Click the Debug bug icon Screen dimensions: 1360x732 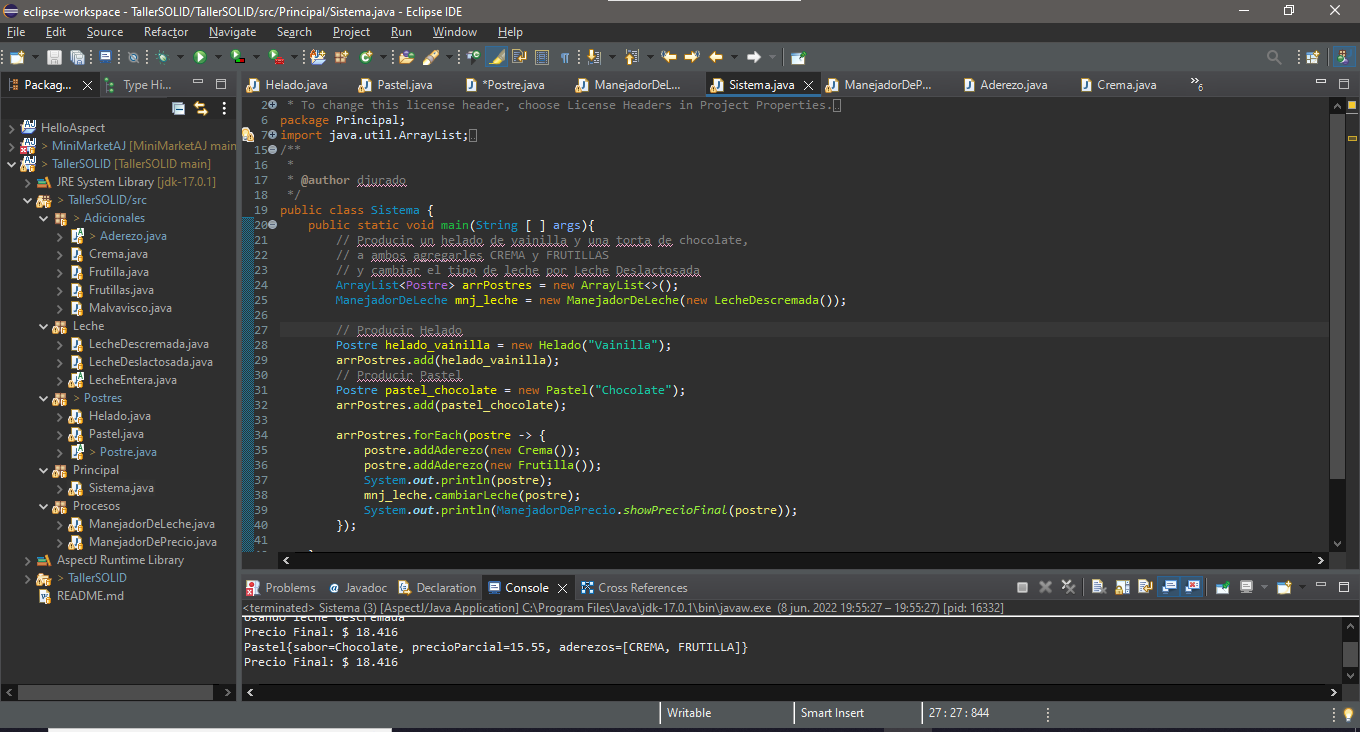click(x=163, y=57)
